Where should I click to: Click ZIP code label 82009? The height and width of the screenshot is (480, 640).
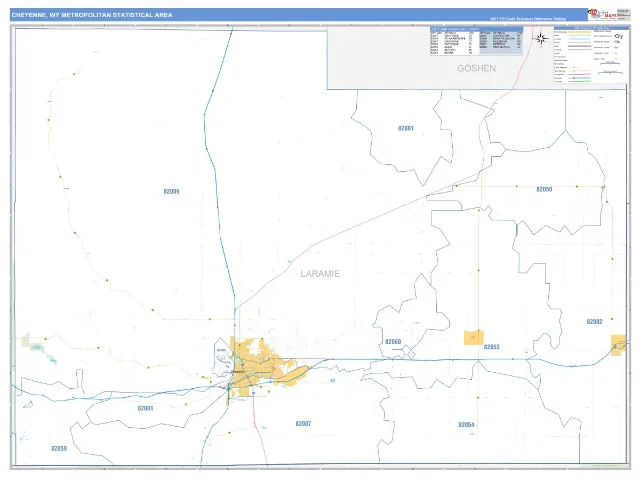coord(171,191)
